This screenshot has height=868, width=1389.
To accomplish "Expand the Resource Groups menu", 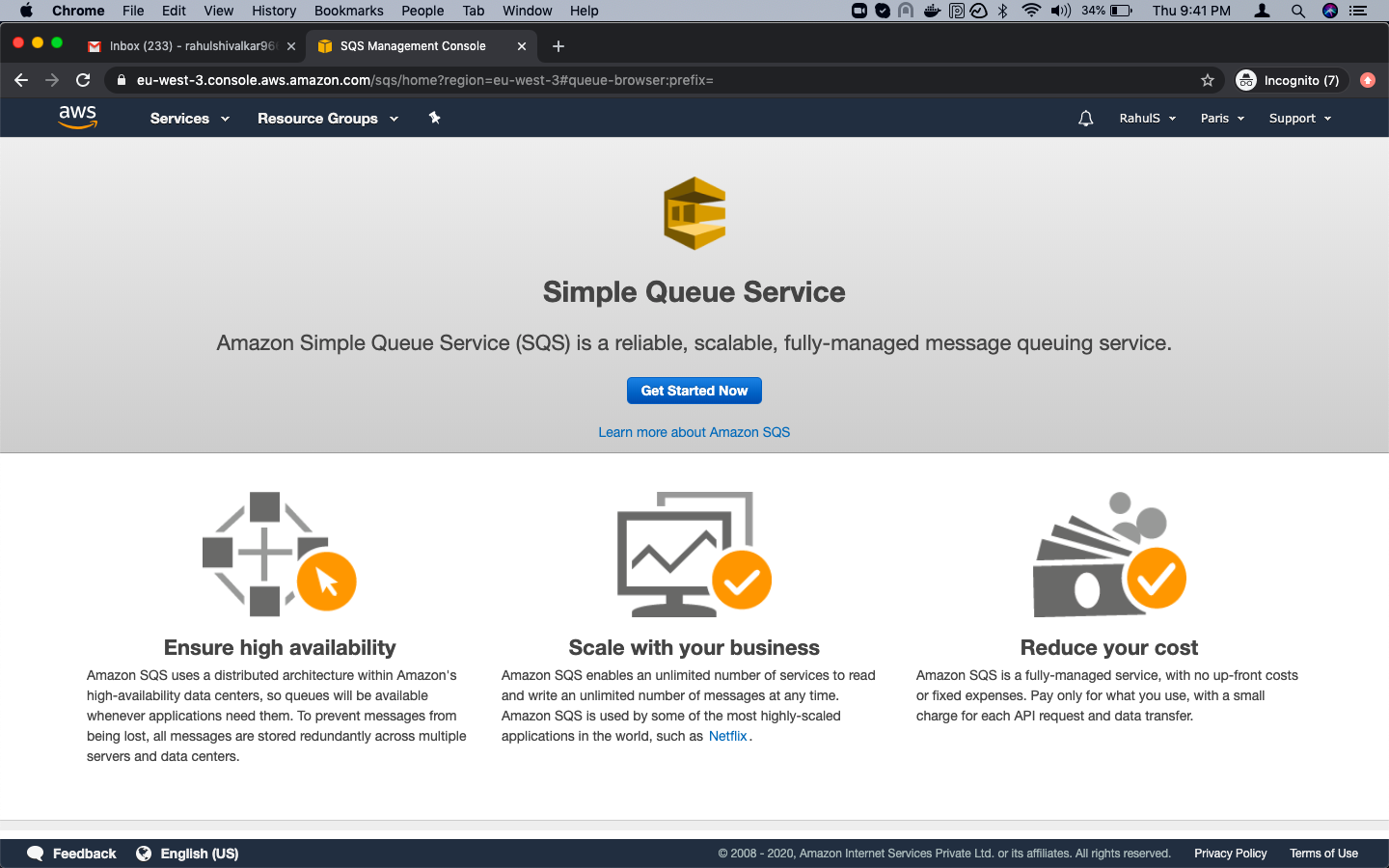I will pos(327,118).
